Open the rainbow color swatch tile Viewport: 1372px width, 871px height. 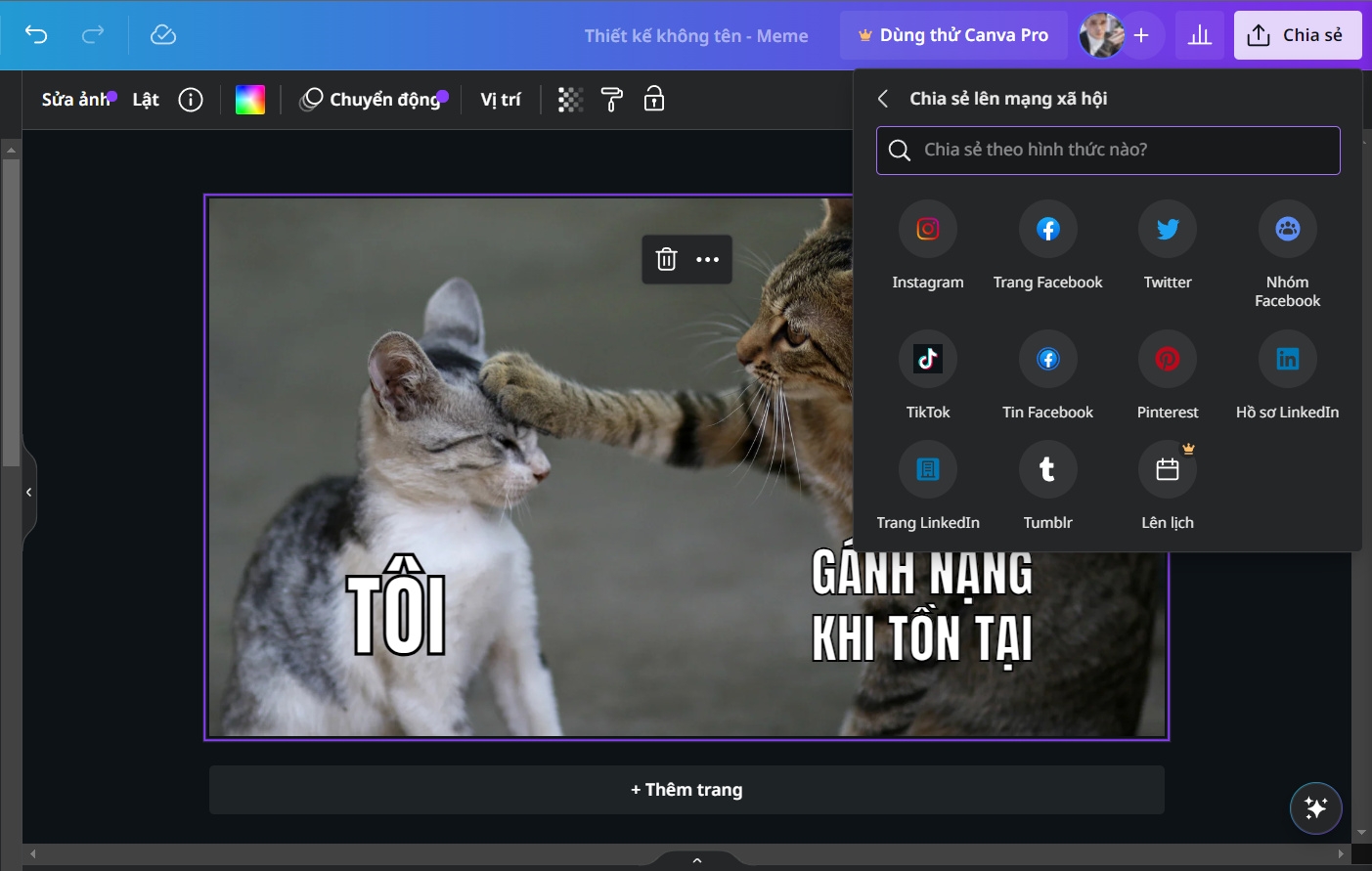(x=250, y=99)
